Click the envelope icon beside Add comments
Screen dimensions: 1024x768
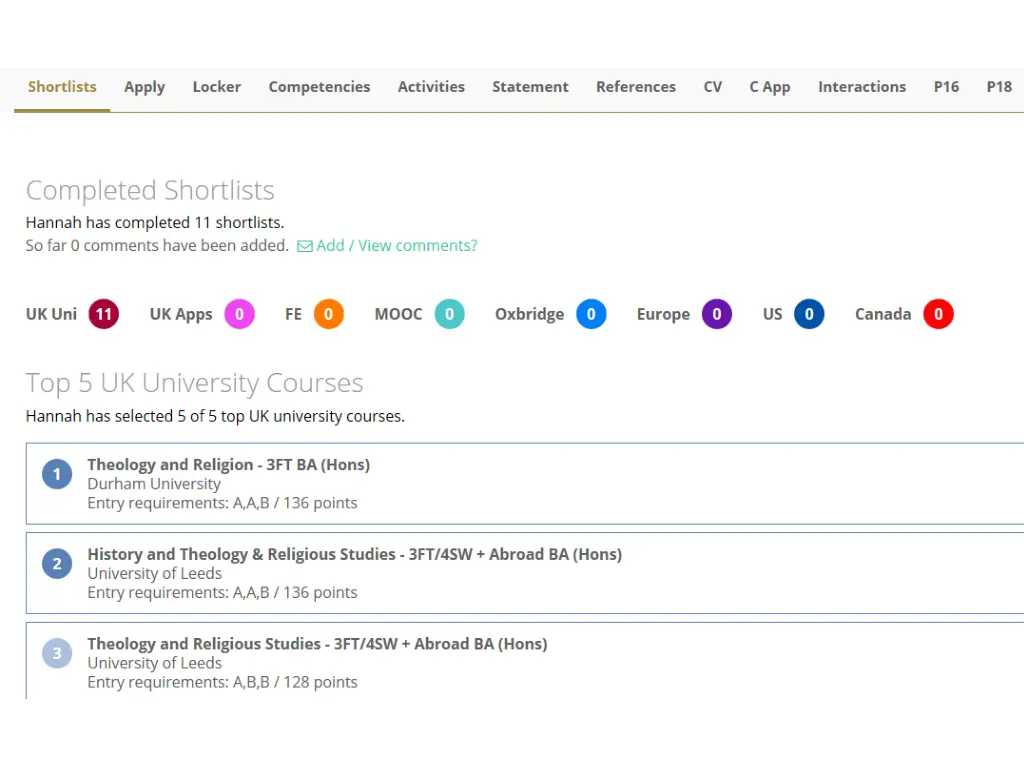pyautogui.click(x=304, y=246)
